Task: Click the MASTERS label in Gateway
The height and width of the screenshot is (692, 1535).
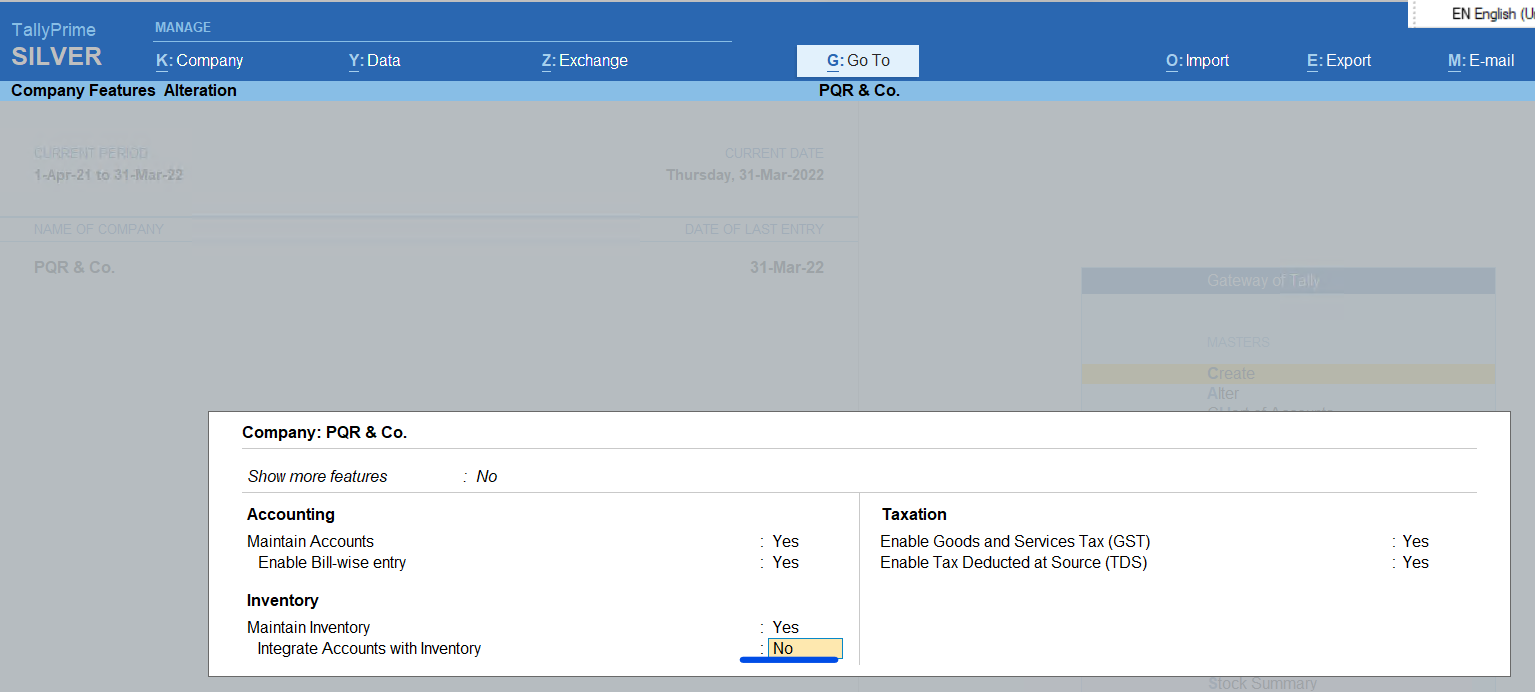Action: coord(1238,342)
